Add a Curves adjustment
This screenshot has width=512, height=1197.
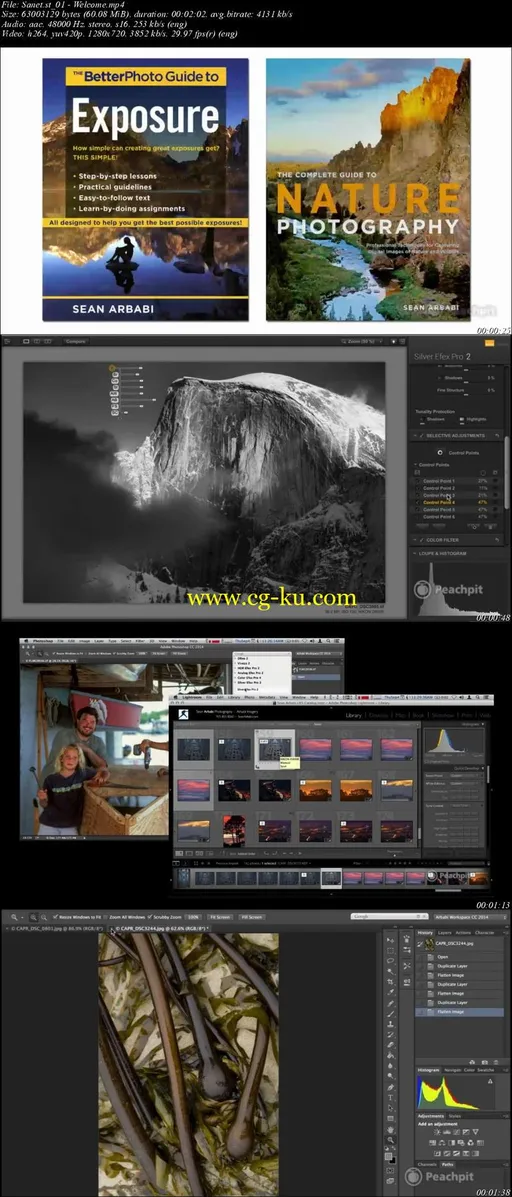point(456,1132)
